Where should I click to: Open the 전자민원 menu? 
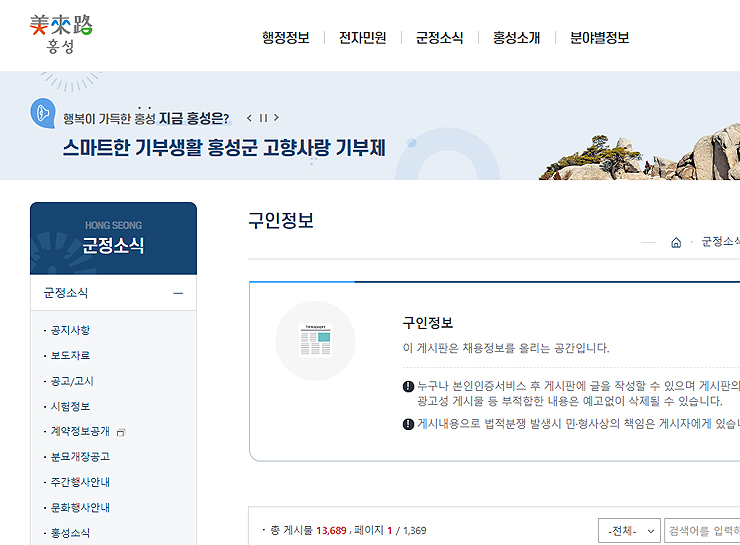(x=362, y=38)
